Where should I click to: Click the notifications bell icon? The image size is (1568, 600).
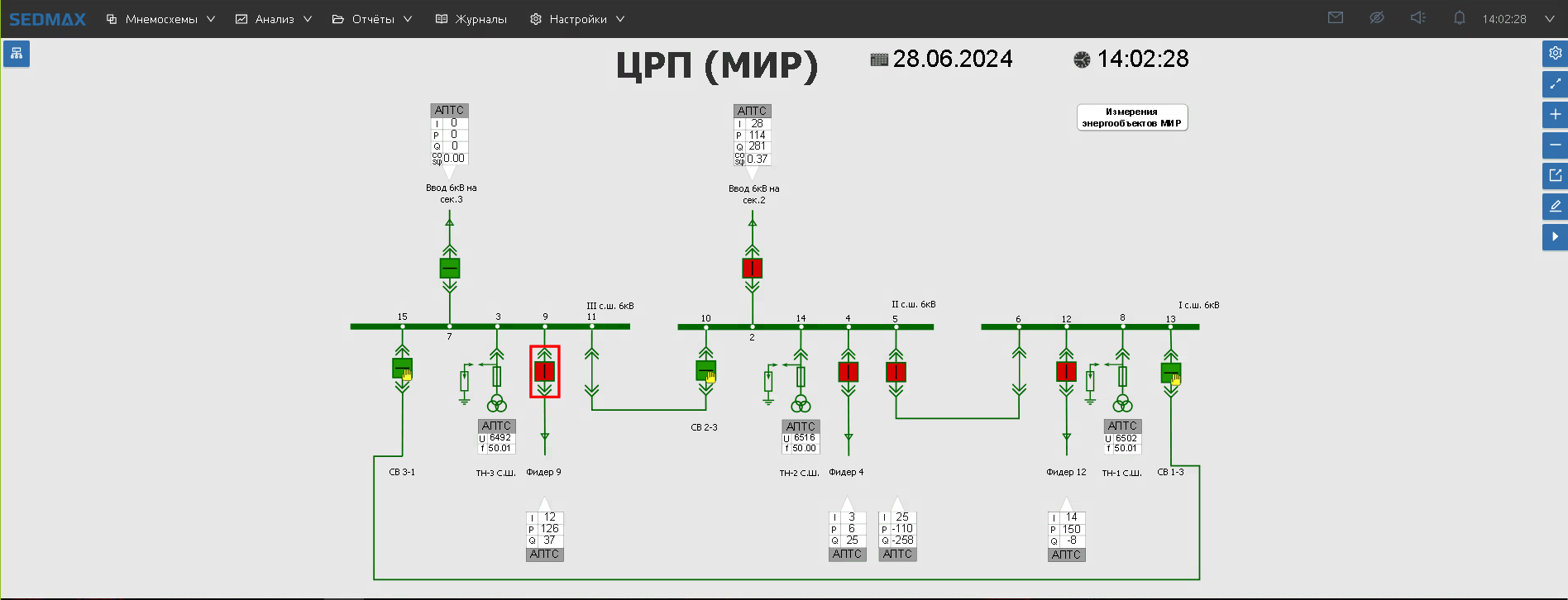1459,18
